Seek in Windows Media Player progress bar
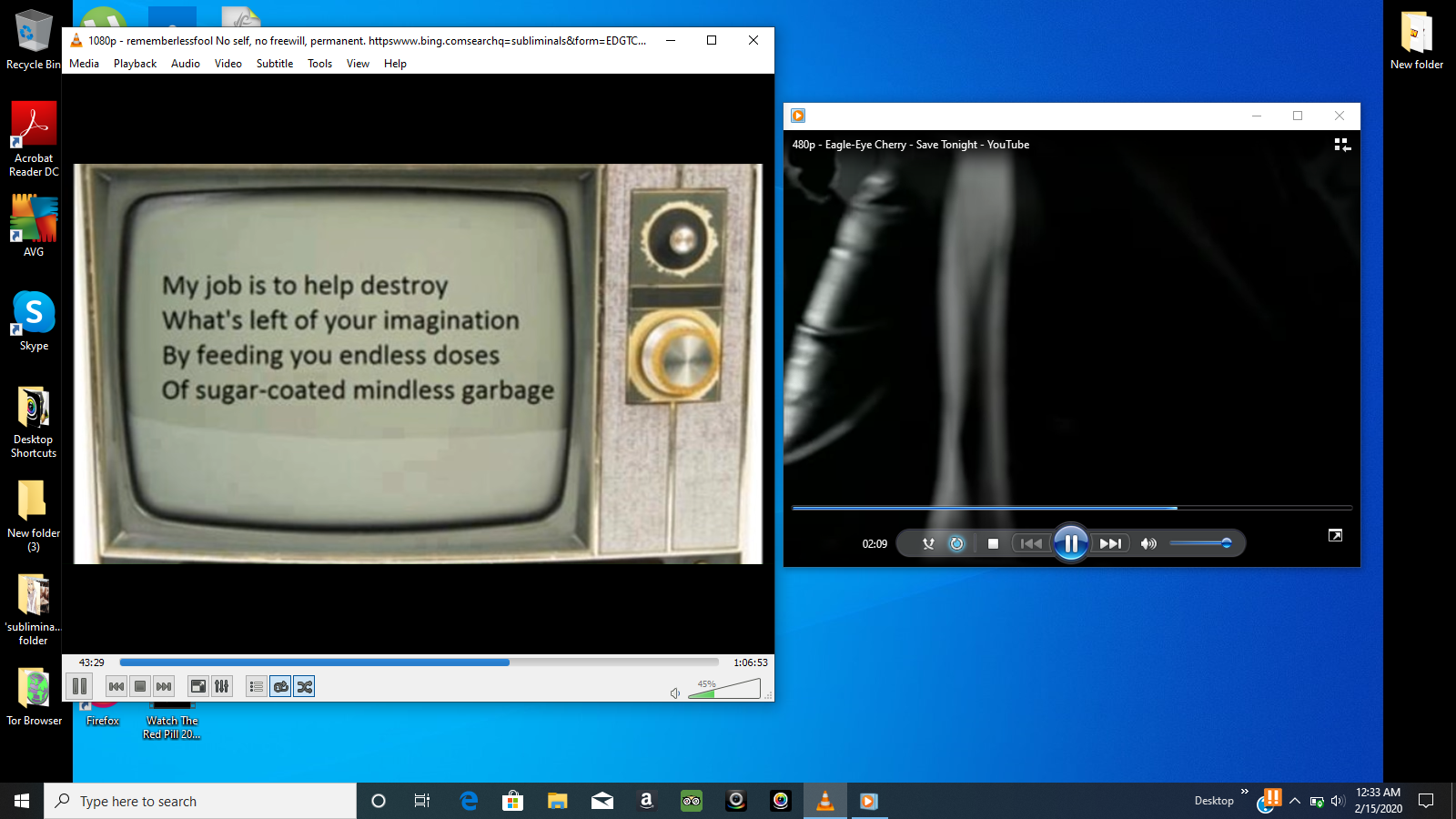 pos(1072,508)
